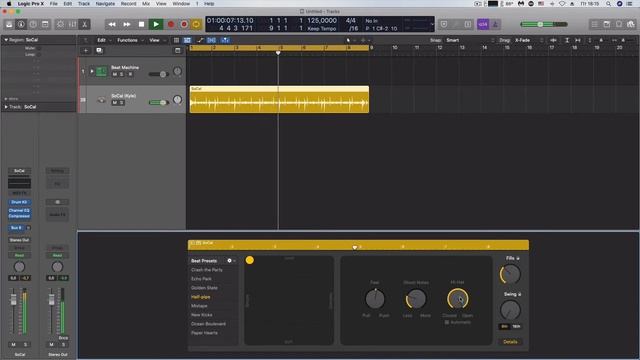Open the Mix menu
Screen dimensions: 640x360
point(146,4)
